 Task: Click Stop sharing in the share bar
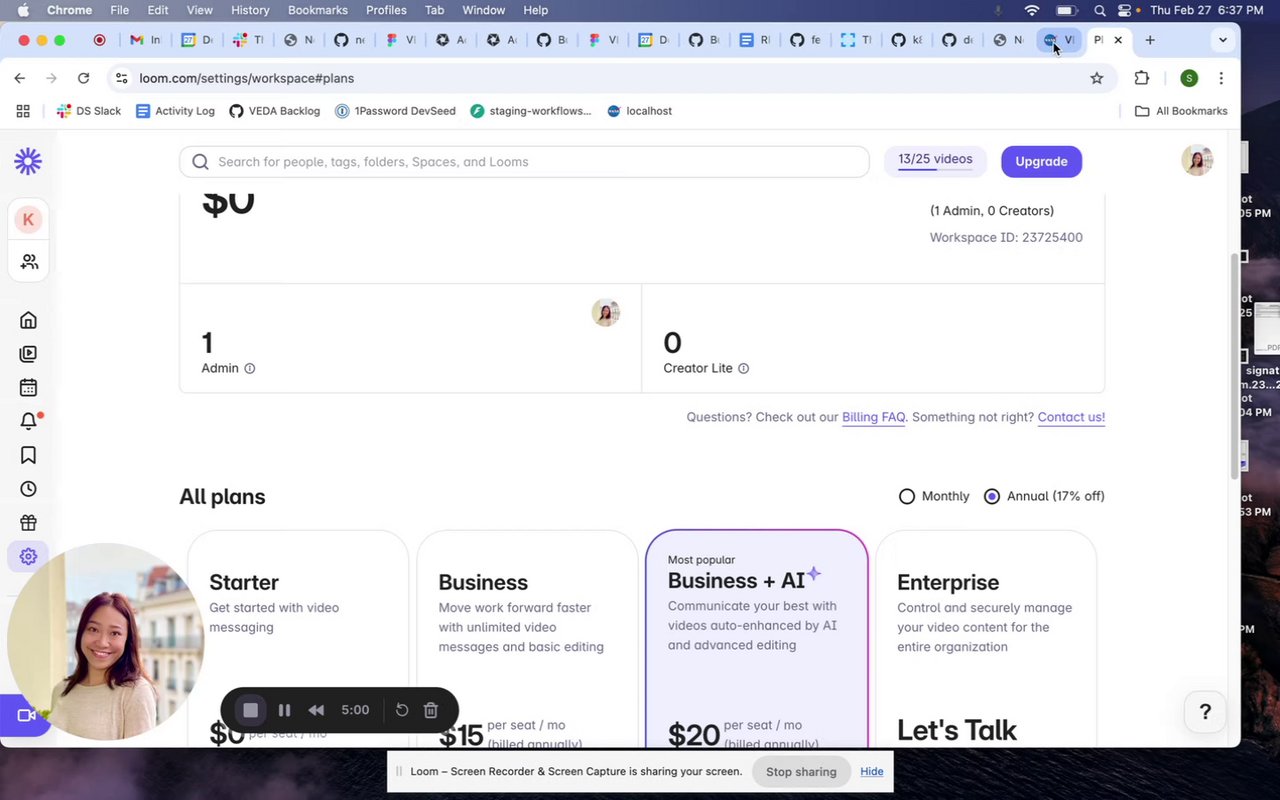(x=801, y=771)
